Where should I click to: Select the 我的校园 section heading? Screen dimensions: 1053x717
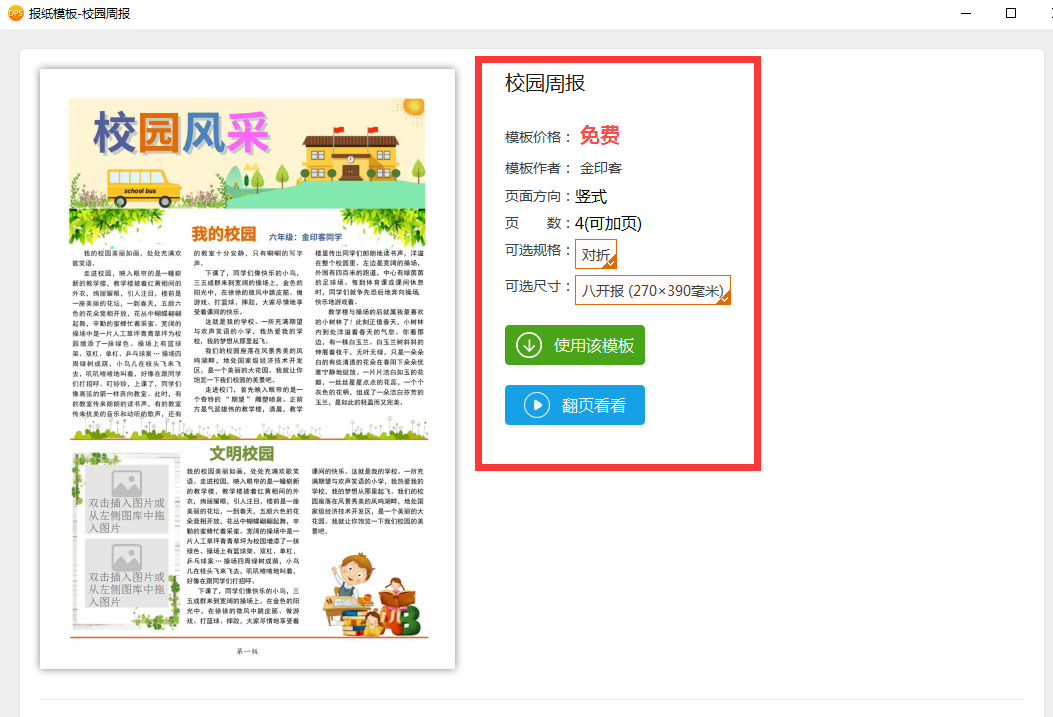[223, 234]
